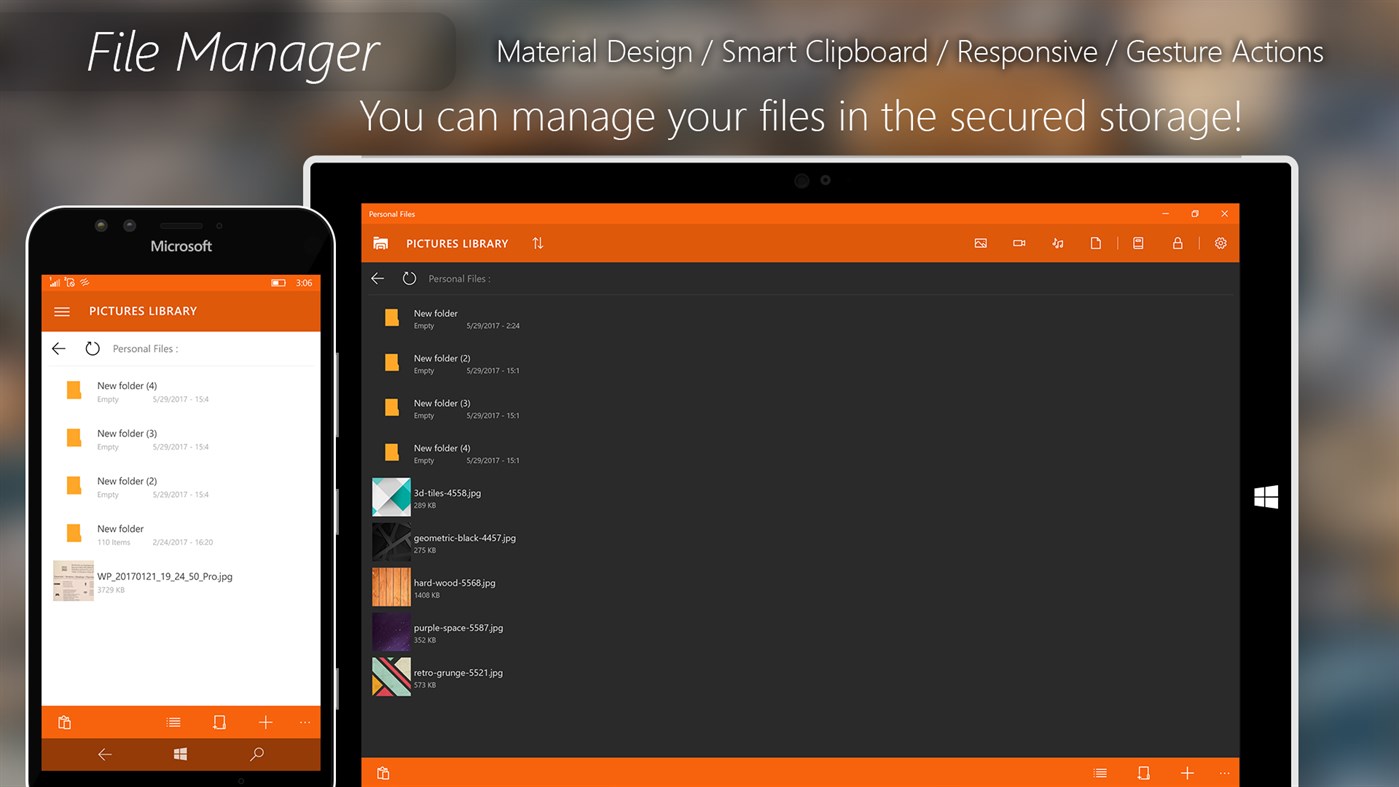Open the smart clipboard paste icon

[382, 772]
